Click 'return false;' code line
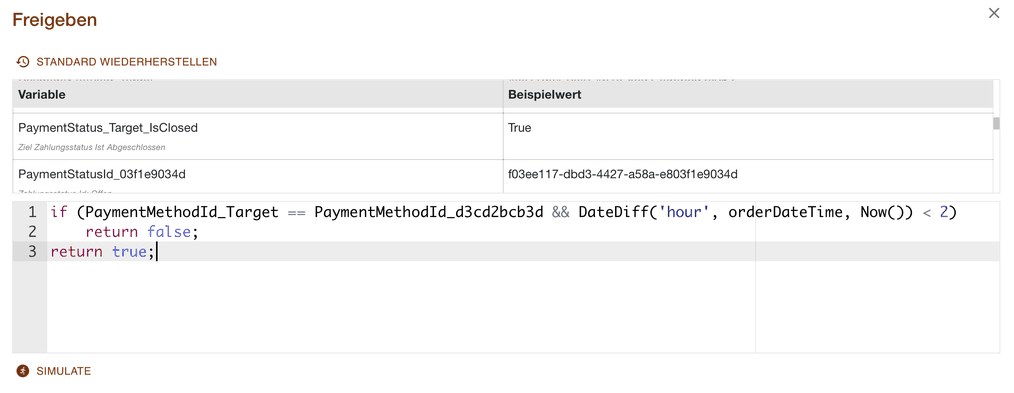Screen dimensions: 1014x393 point(142,231)
